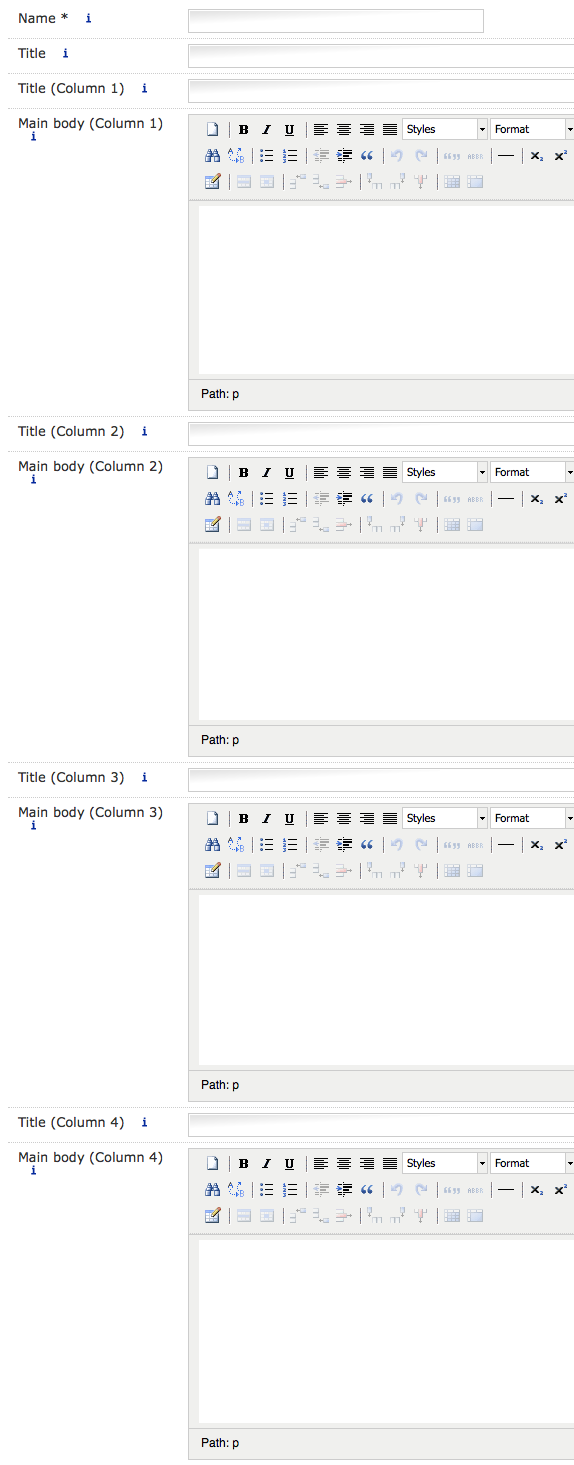
Task: Insert horizontal rule in Column 2 editor
Action: point(506,498)
